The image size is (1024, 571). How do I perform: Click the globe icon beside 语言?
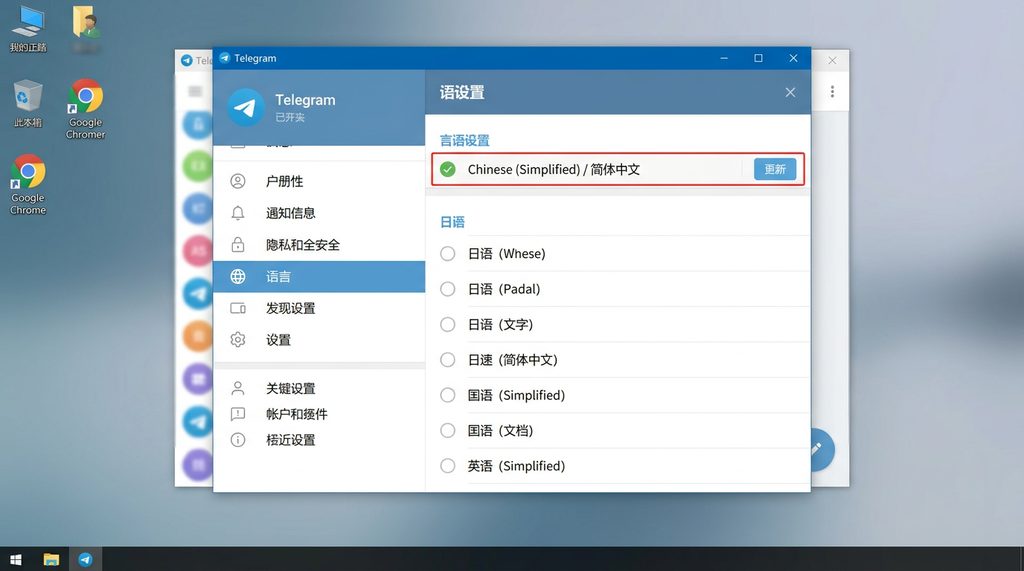(238, 276)
